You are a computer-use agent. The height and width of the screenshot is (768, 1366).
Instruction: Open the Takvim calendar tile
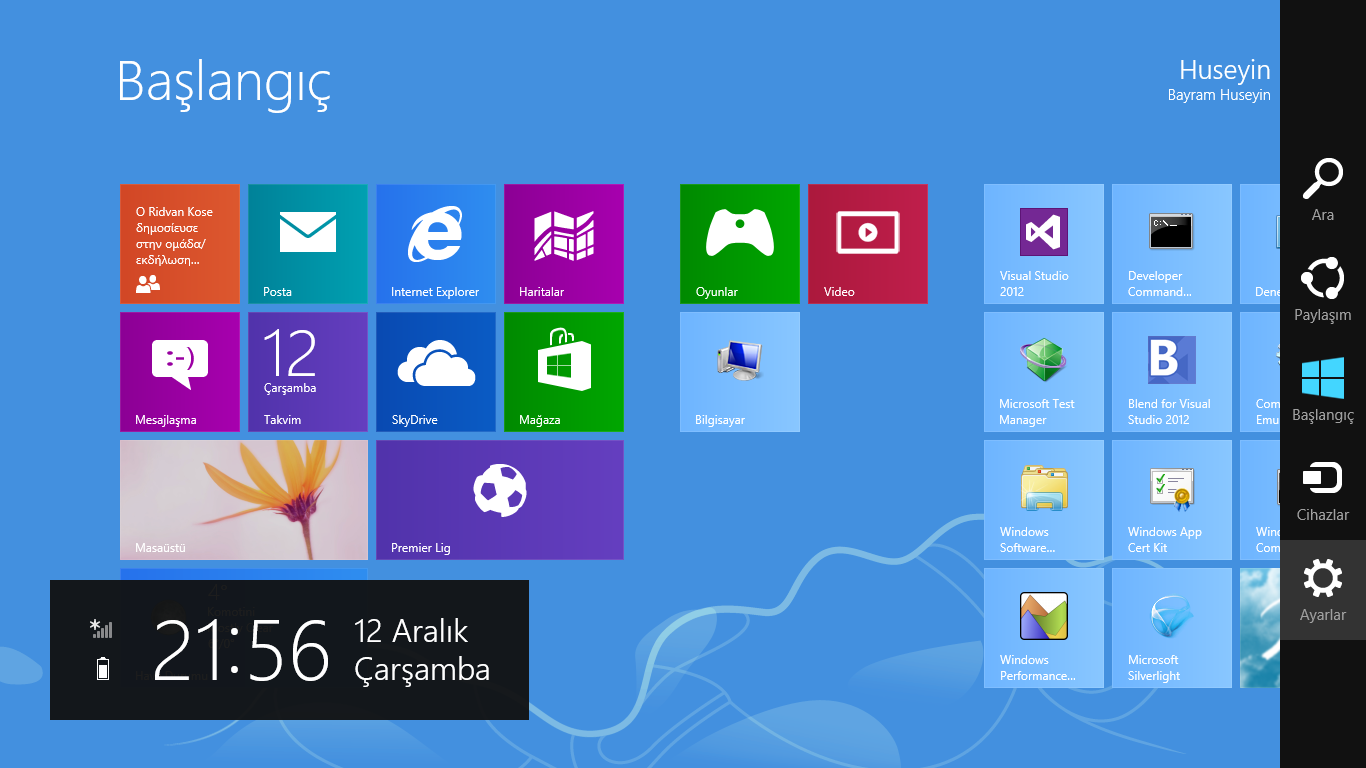click(308, 372)
